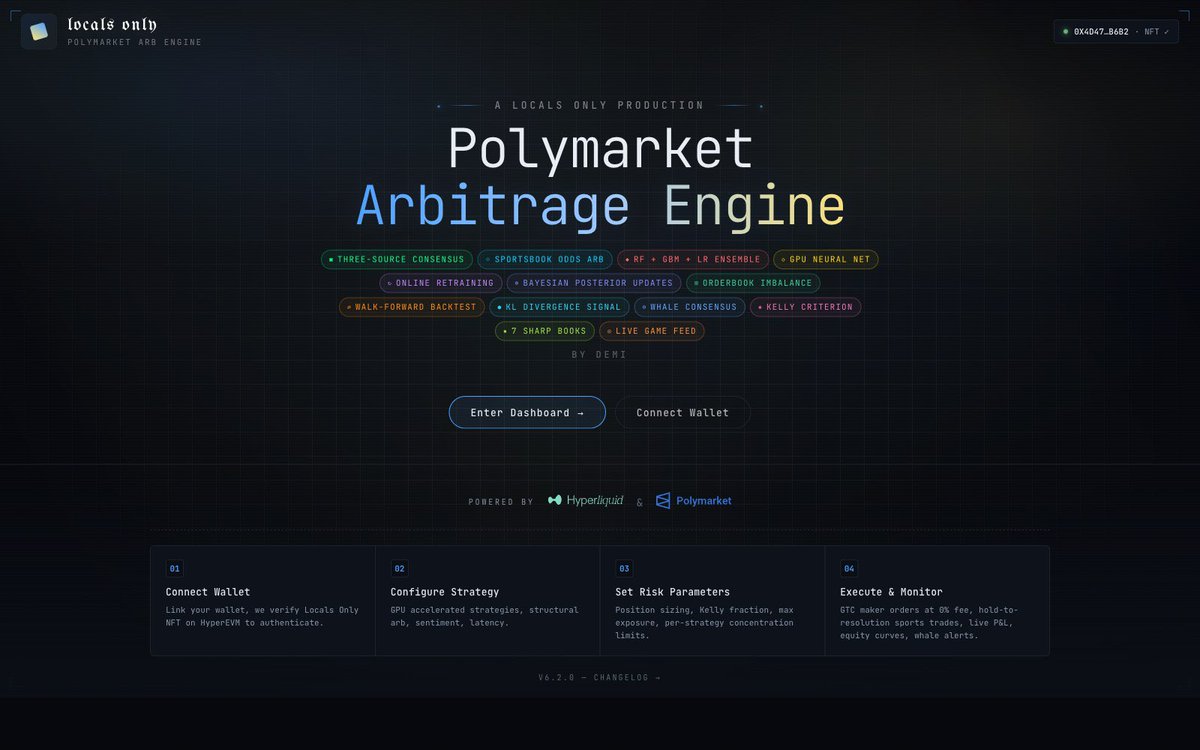The image size is (1200, 750).
Task: Click the POWERED BY label
Action: click(501, 502)
